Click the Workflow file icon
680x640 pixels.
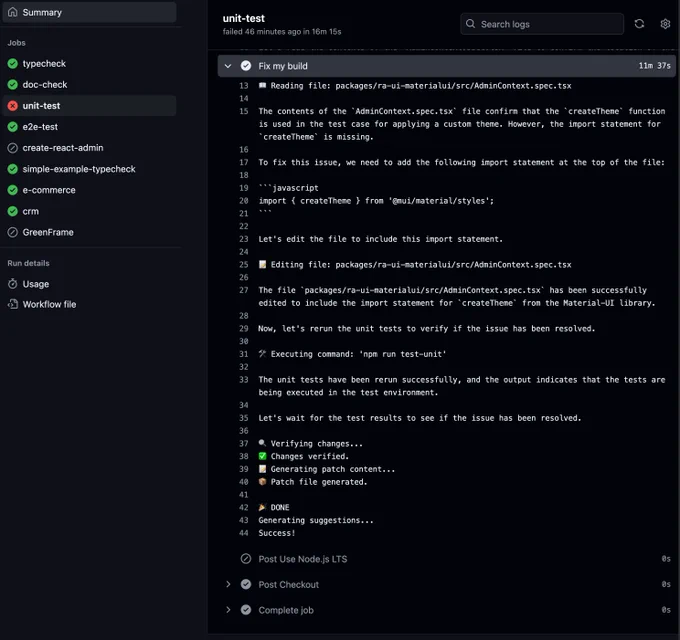click(13, 304)
